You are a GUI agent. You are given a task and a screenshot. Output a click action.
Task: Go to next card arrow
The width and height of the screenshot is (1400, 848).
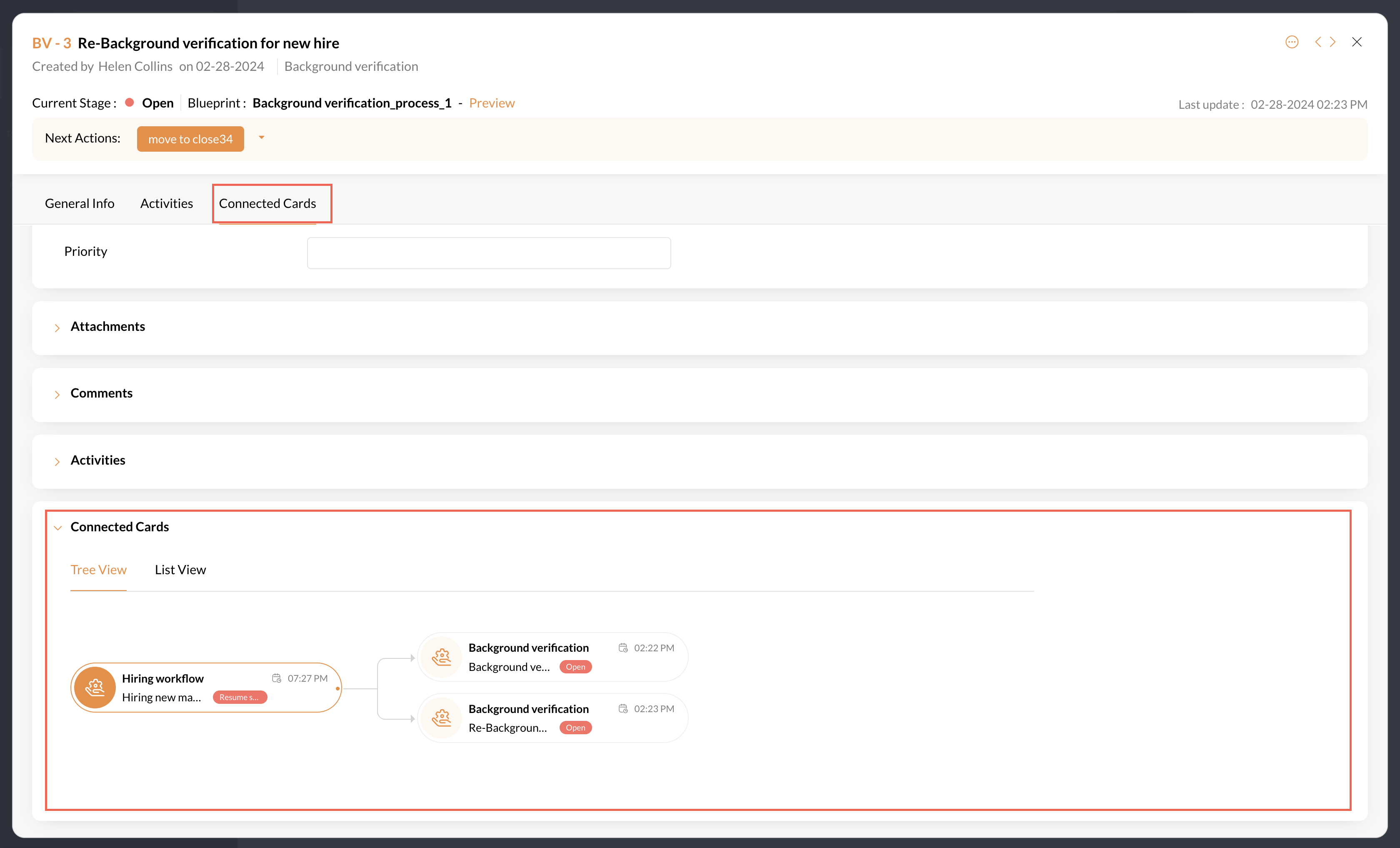pyautogui.click(x=1333, y=42)
